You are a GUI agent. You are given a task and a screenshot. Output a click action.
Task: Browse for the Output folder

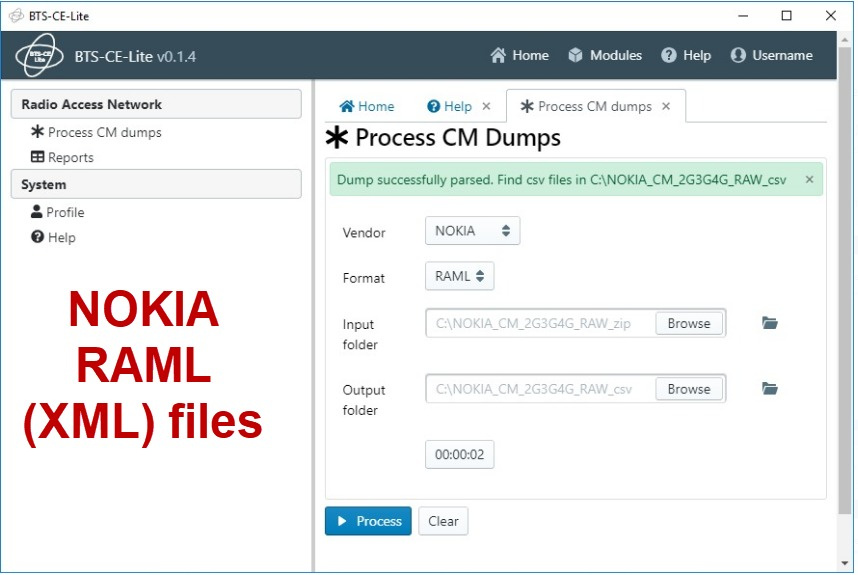point(689,389)
